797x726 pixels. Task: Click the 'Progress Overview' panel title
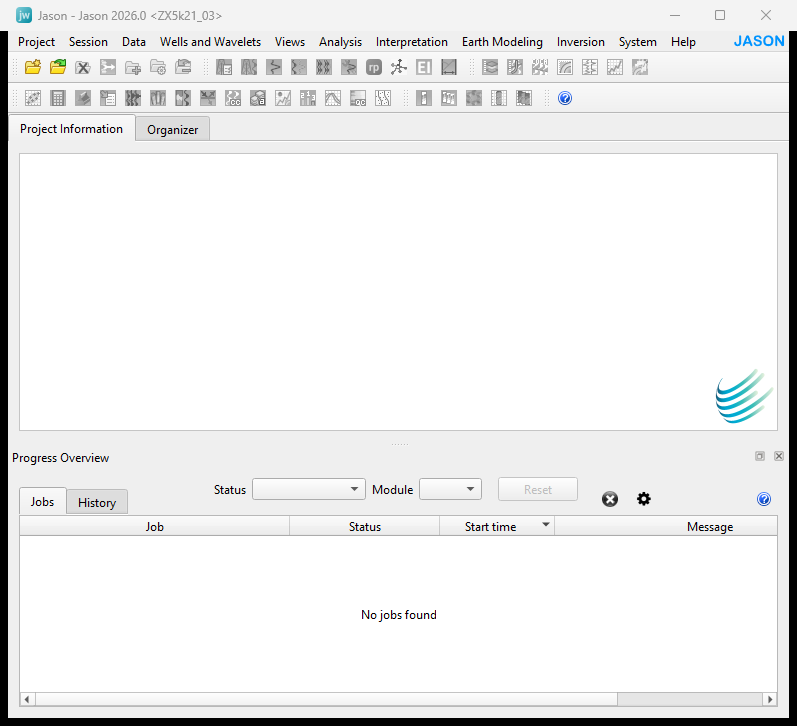pyautogui.click(x=60, y=458)
